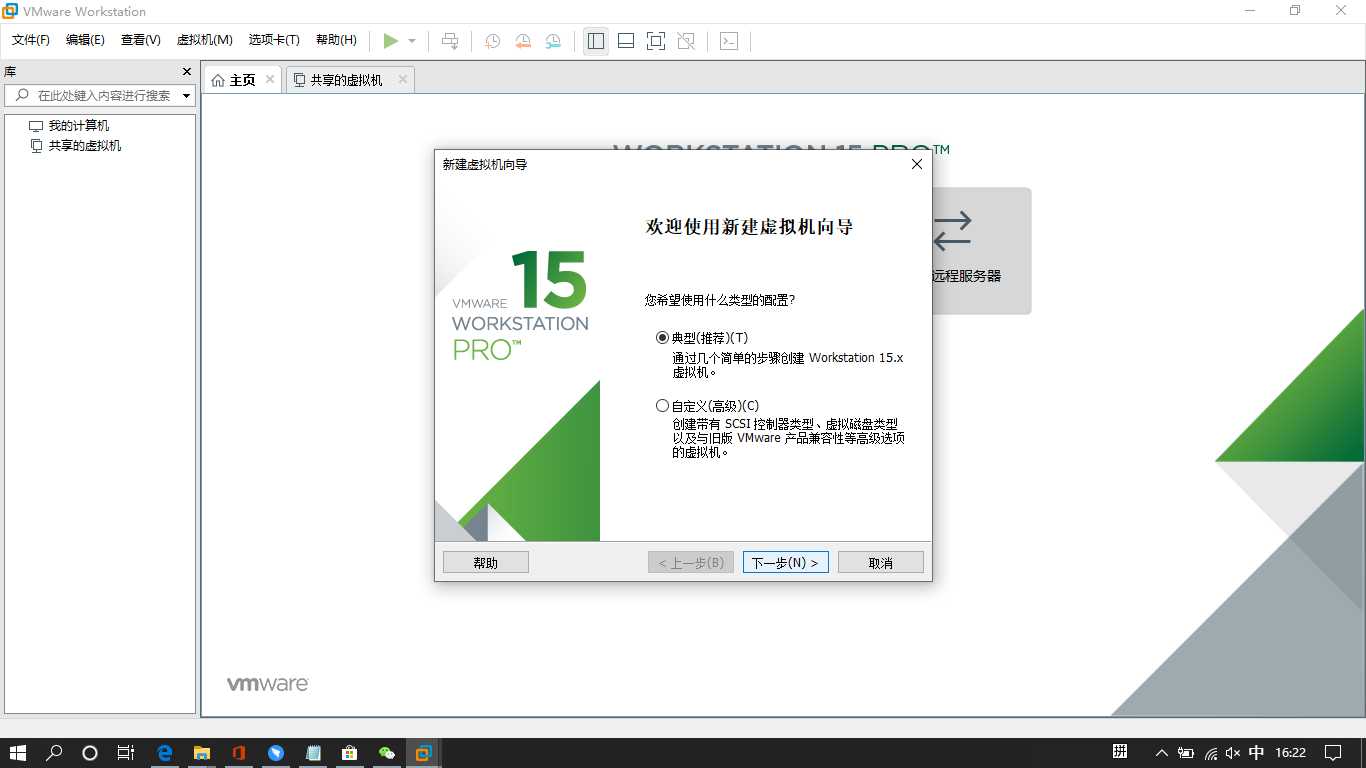The width and height of the screenshot is (1366, 768).
Task: Click the VMware Workstation taskbar icon
Action: pos(424,753)
